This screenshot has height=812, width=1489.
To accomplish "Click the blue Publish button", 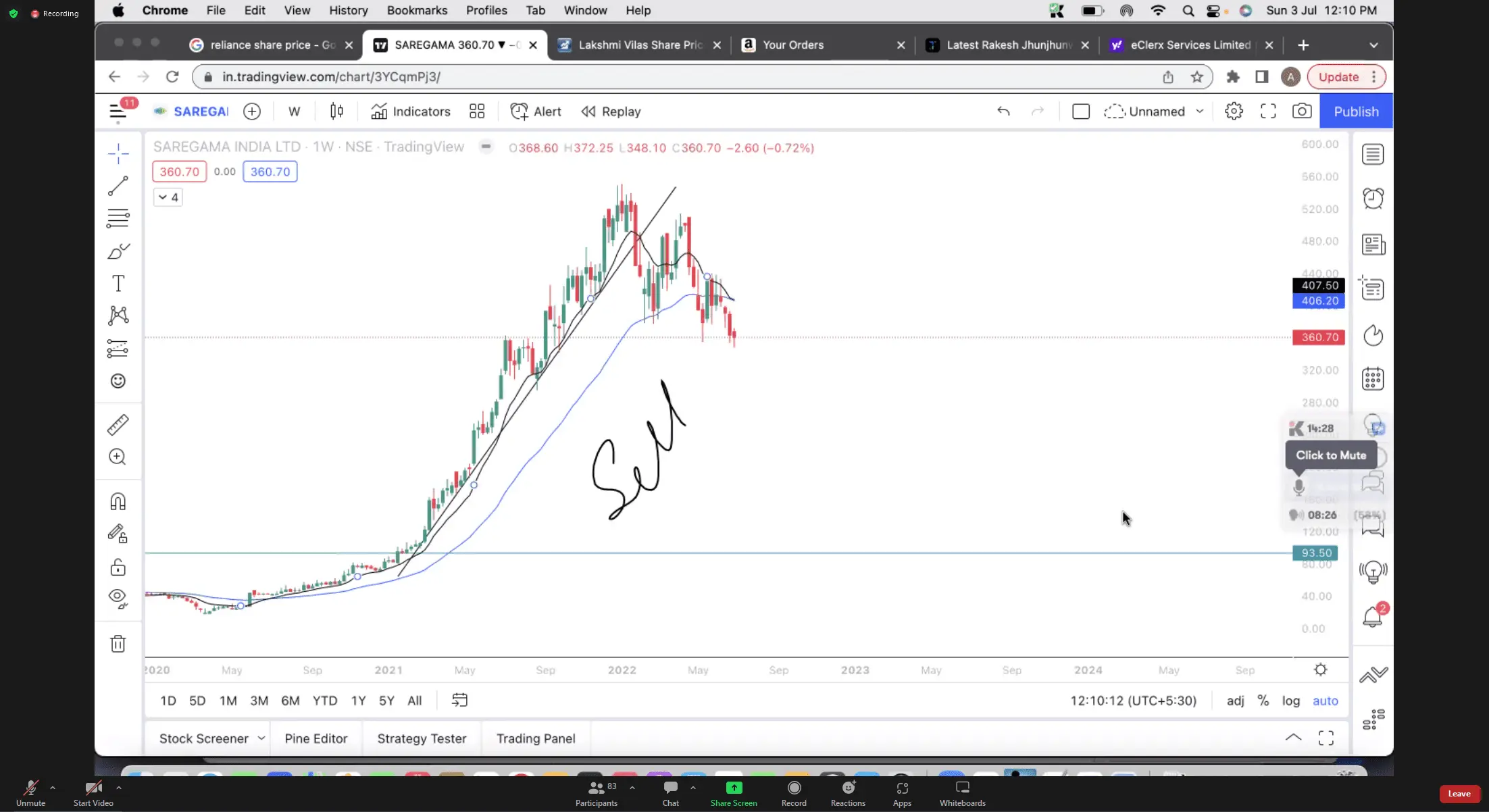I will click(x=1356, y=111).
